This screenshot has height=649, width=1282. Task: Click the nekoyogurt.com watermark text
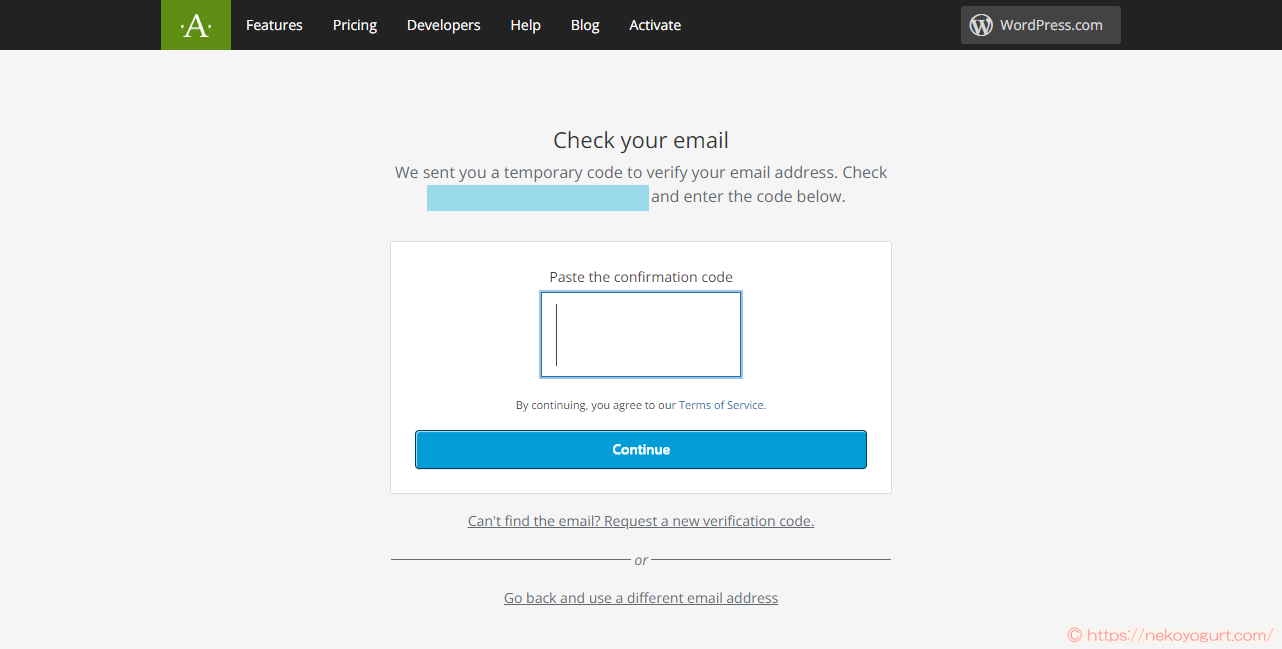coord(1170,635)
